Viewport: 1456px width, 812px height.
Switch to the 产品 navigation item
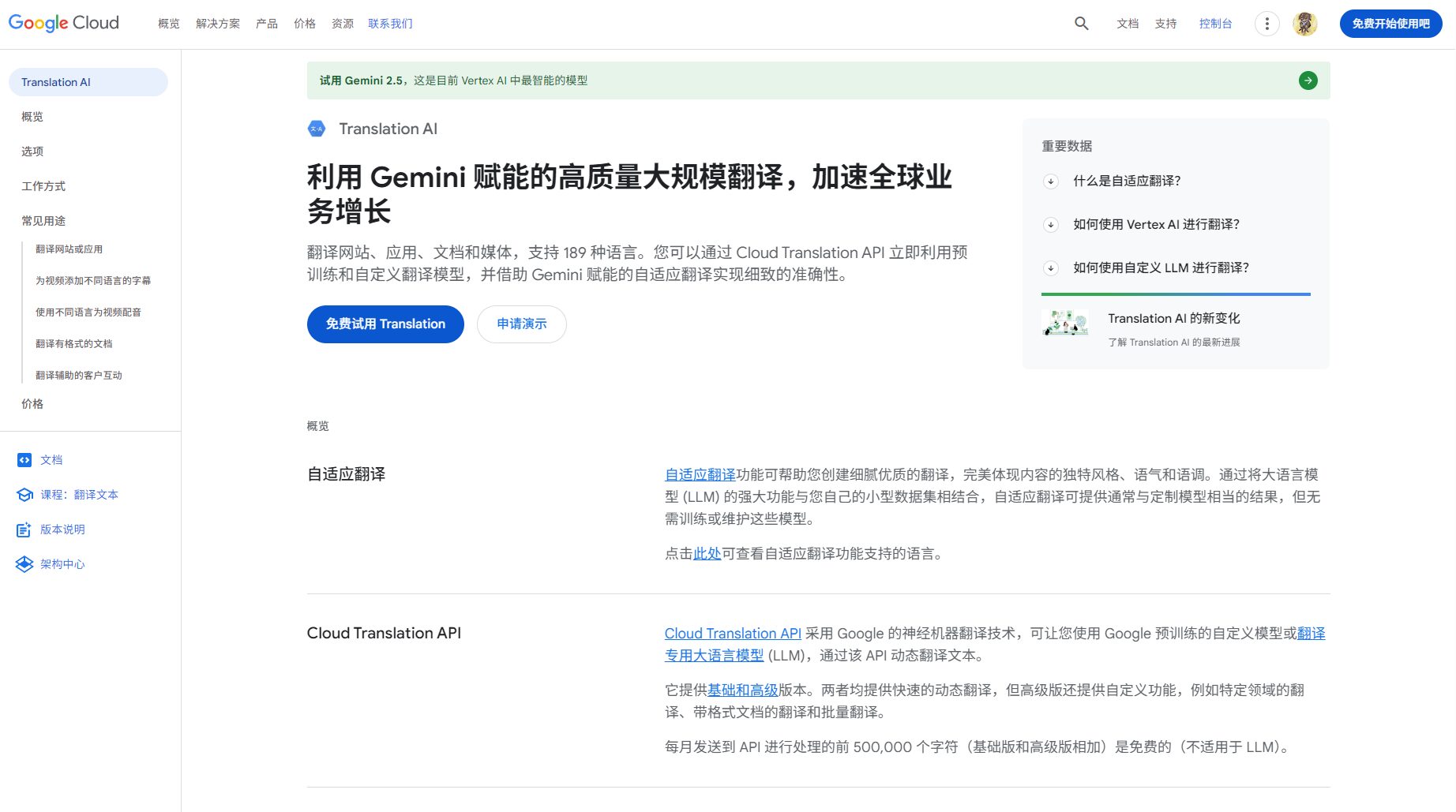click(x=265, y=24)
